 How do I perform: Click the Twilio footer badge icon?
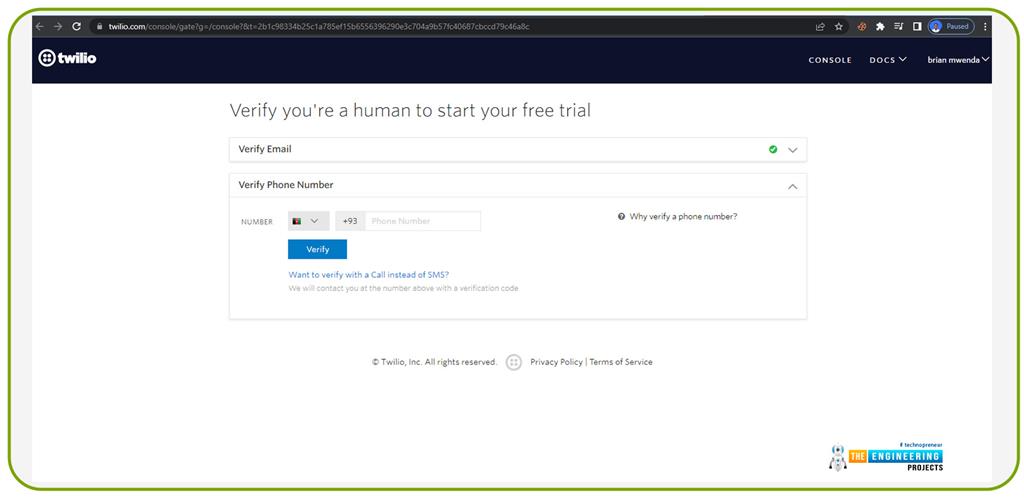514,362
